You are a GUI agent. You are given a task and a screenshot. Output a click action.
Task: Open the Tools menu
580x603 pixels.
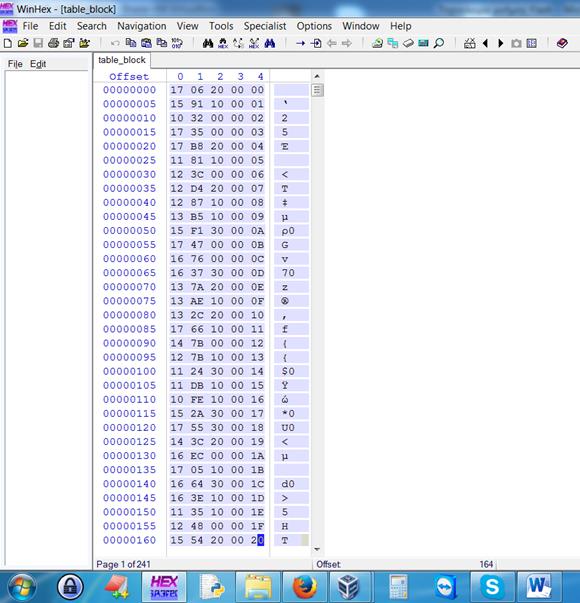click(221, 26)
